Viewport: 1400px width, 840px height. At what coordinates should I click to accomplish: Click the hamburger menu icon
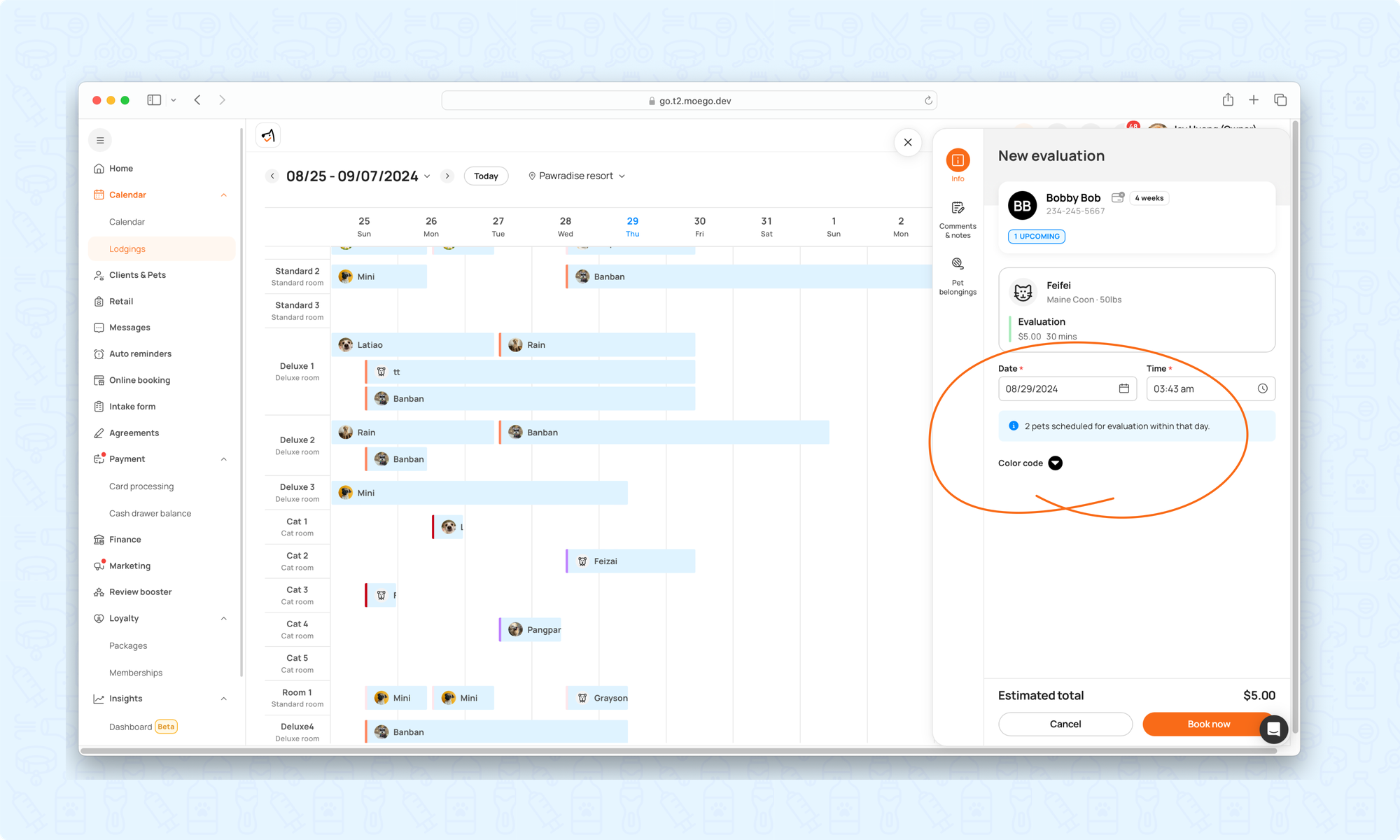[100, 140]
